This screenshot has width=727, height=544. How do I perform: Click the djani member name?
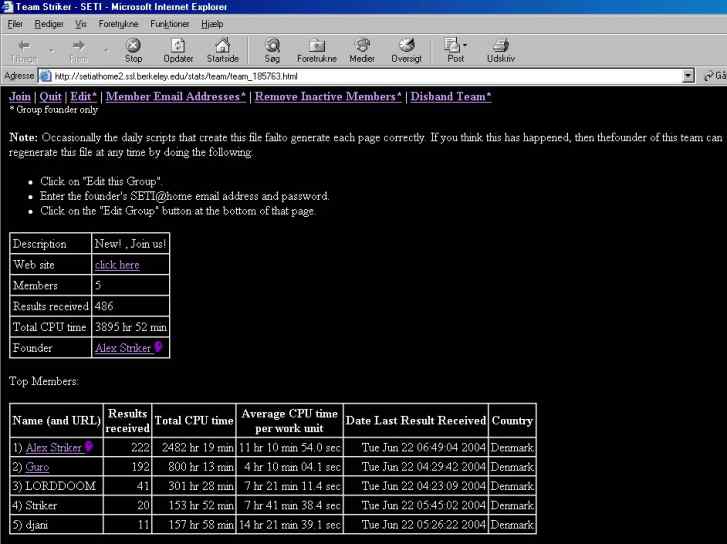tap(37, 525)
